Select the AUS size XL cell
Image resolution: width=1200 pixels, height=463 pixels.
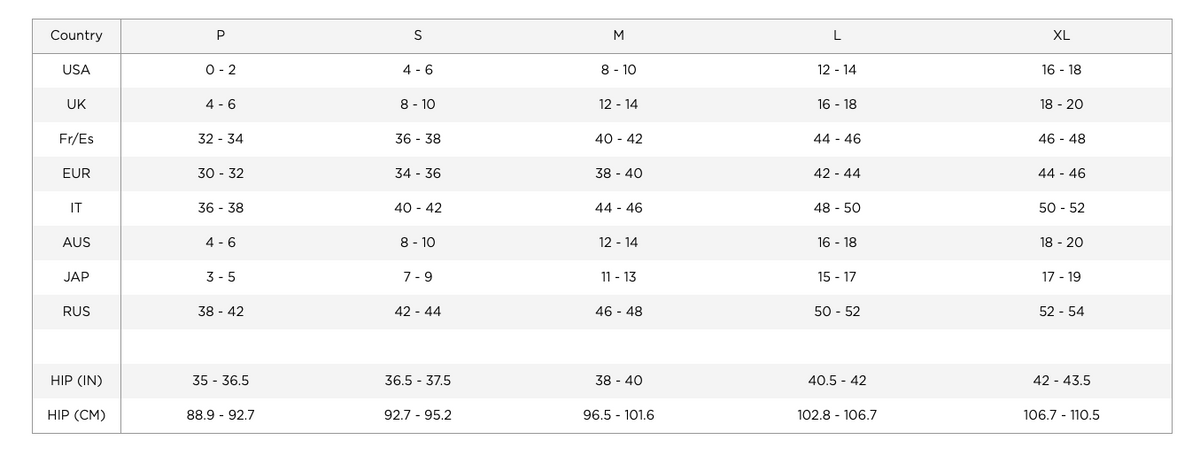[1061, 243]
